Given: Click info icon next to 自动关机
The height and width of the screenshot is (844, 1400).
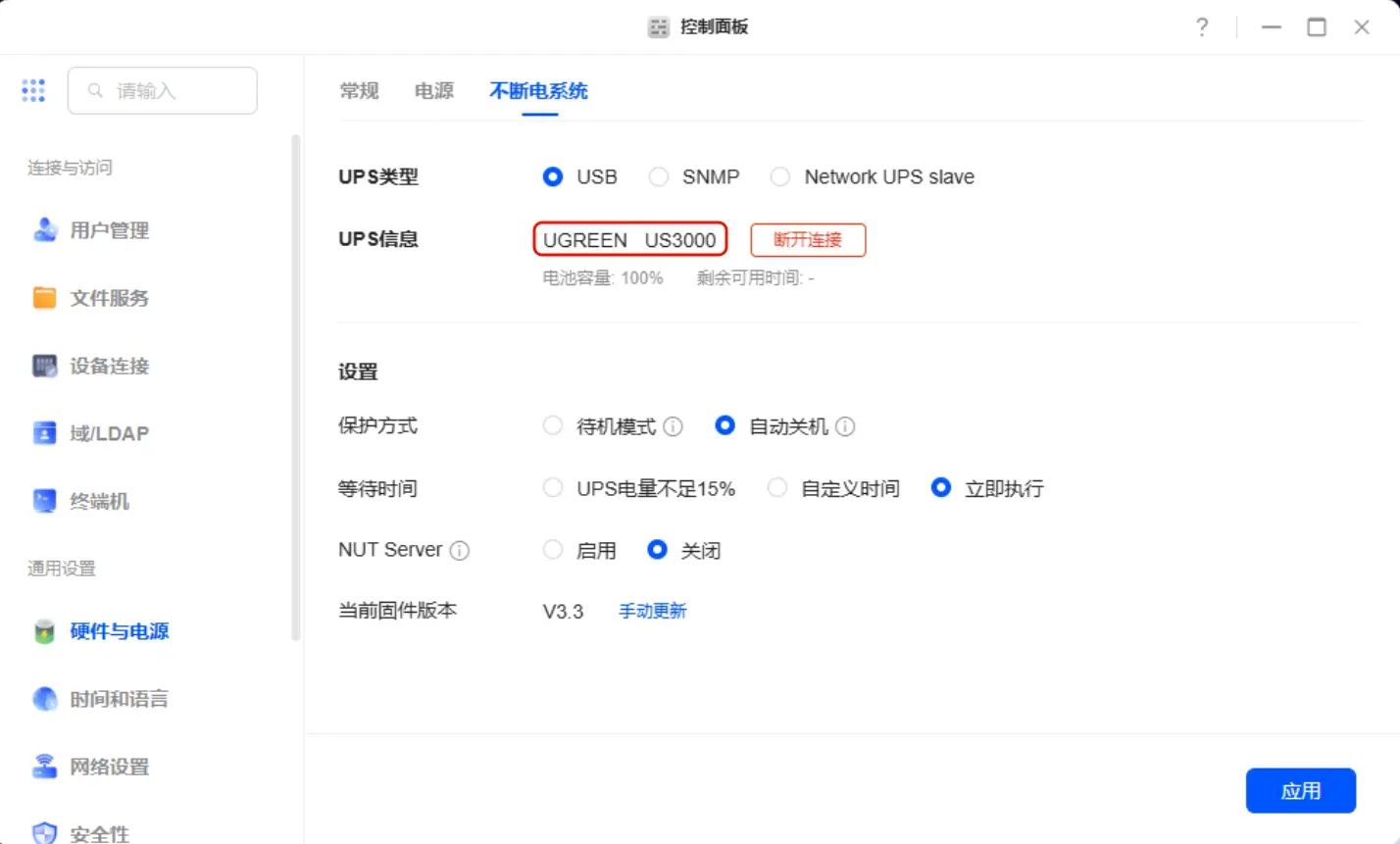Looking at the screenshot, I should point(846,427).
